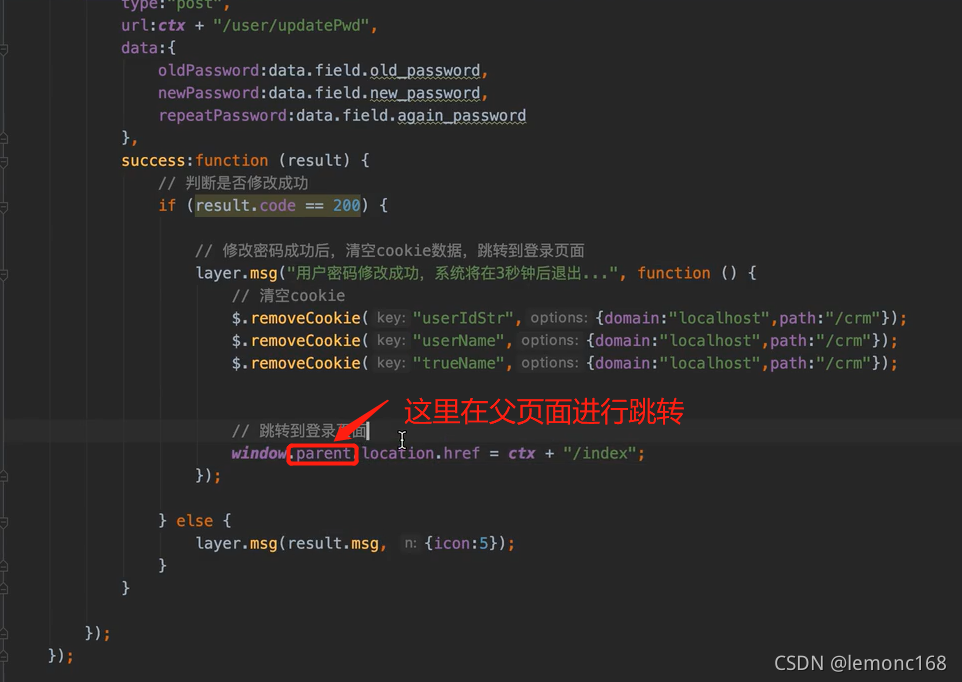Select the "/user/updatePwd" string

tap(291, 26)
